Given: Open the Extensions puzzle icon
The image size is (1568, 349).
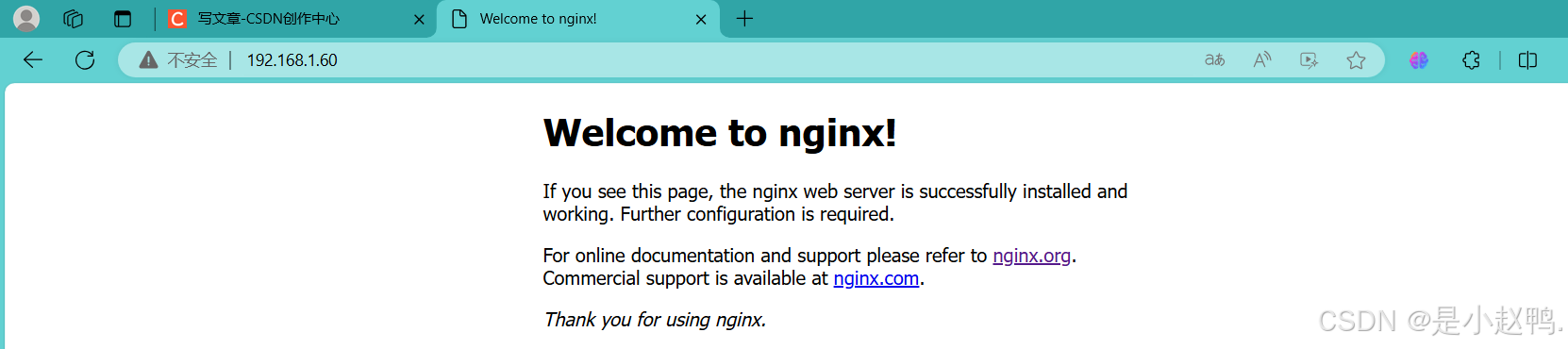Looking at the screenshot, I should [x=1471, y=60].
